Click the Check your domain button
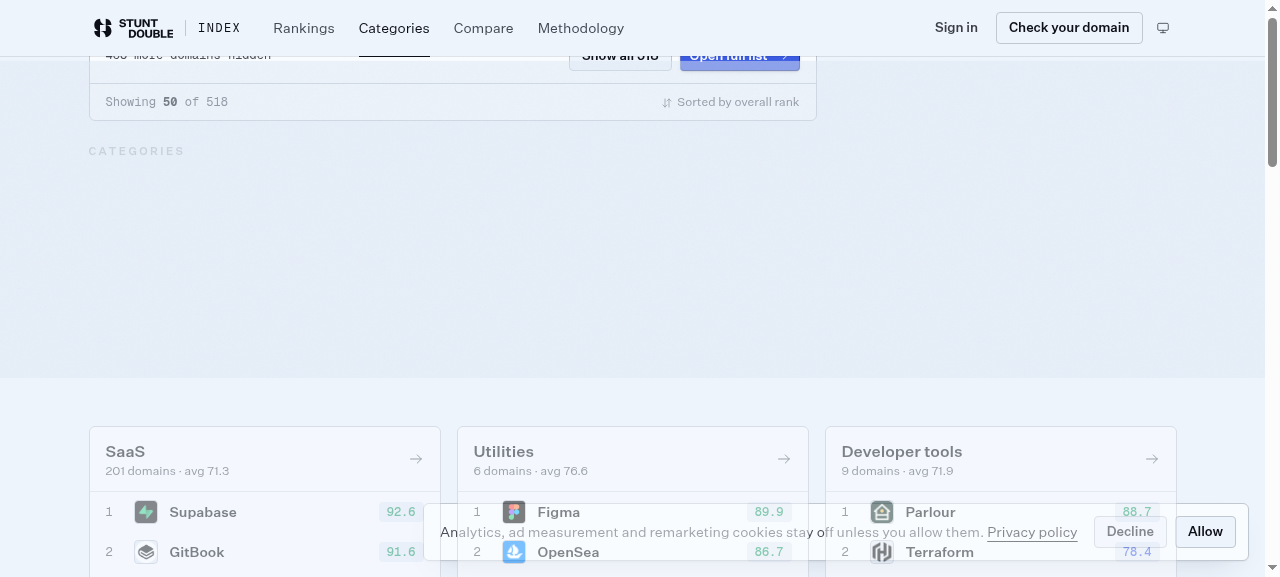The image size is (1280, 577). (x=1069, y=28)
